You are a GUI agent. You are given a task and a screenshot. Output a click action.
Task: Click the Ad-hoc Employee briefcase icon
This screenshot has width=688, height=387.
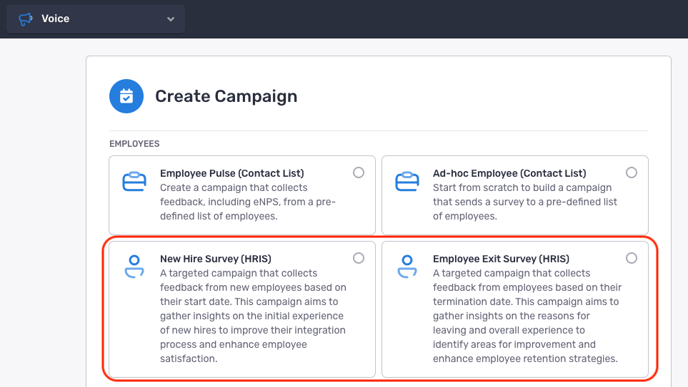(407, 181)
